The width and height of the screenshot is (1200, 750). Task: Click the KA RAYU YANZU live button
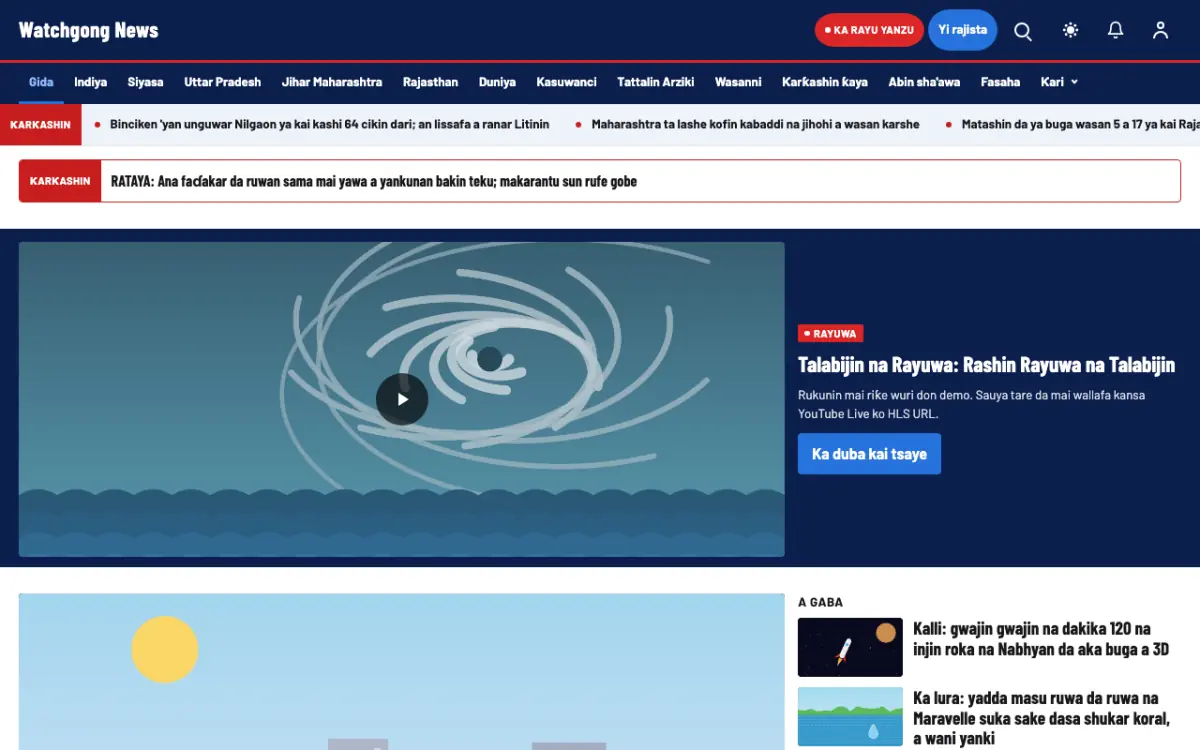point(869,30)
